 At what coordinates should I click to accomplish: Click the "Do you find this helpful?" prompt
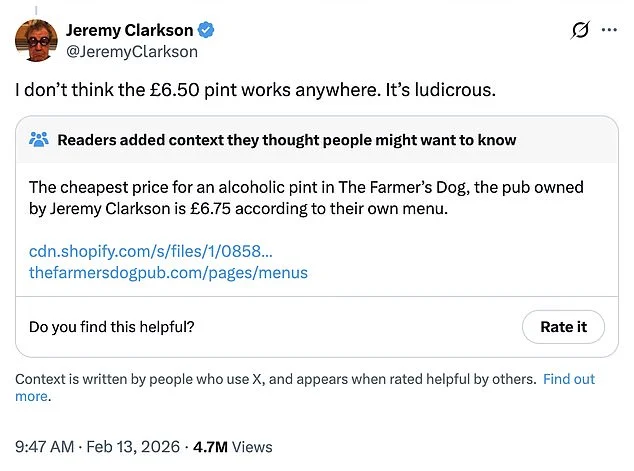[112, 327]
